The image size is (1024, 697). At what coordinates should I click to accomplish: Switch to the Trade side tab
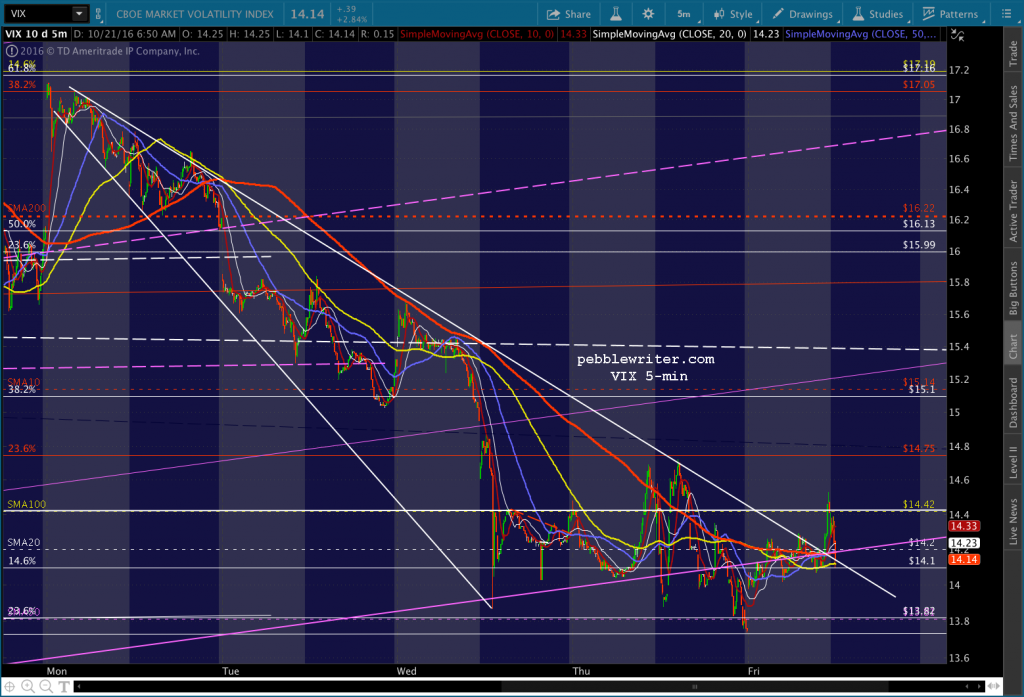[1013, 53]
